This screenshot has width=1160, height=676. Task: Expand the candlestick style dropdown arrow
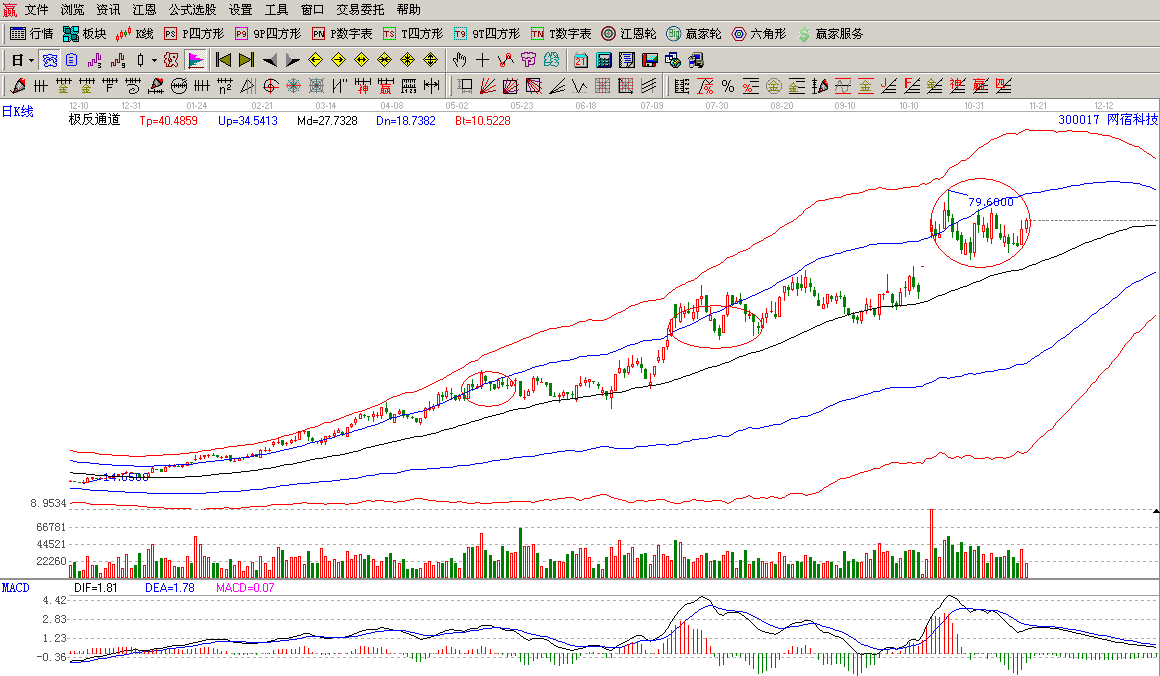tap(154, 60)
